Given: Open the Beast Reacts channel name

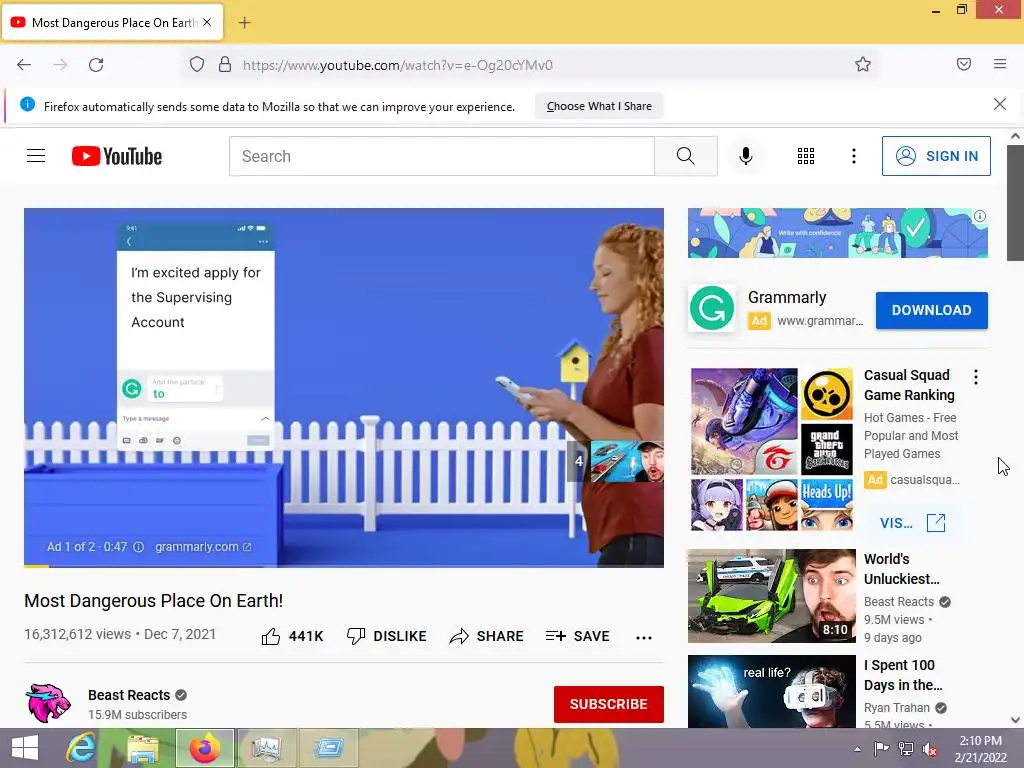Looking at the screenshot, I should tap(129, 695).
